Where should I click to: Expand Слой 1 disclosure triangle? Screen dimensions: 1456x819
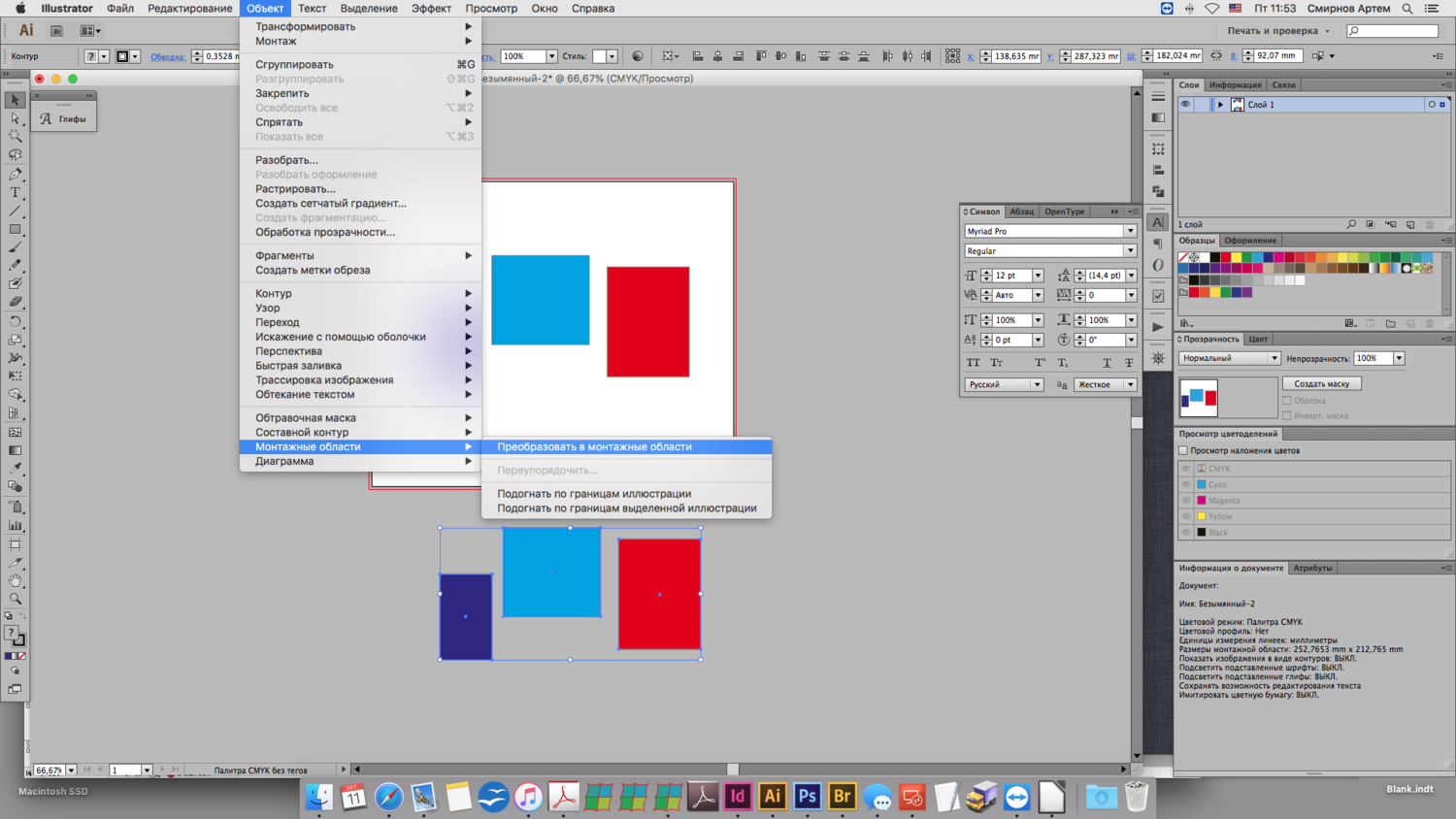1220,105
